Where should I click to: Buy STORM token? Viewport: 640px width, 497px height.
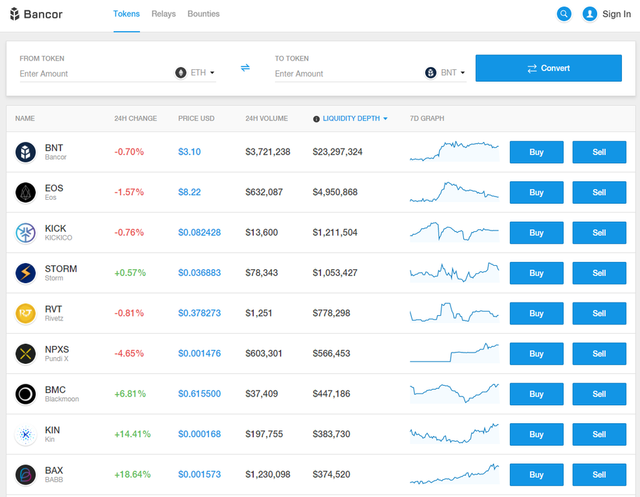tap(536, 273)
